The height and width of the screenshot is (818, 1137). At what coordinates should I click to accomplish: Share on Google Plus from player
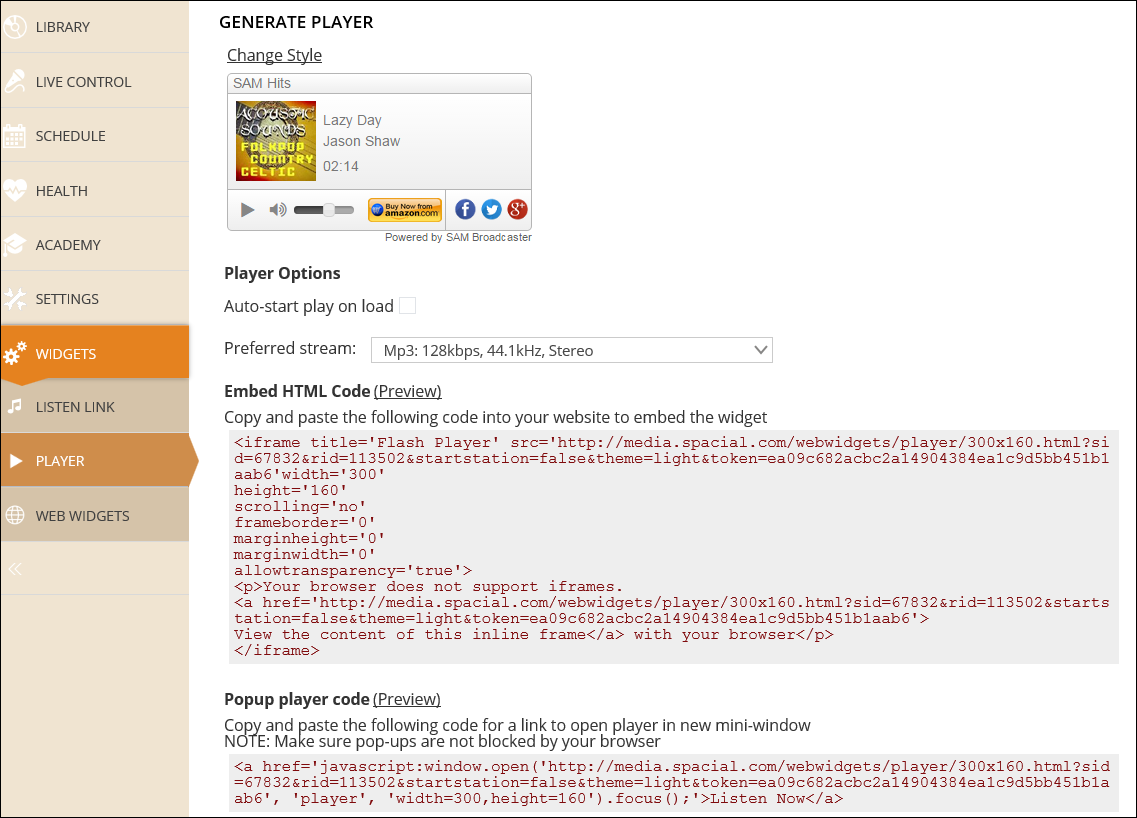(517, 210)
